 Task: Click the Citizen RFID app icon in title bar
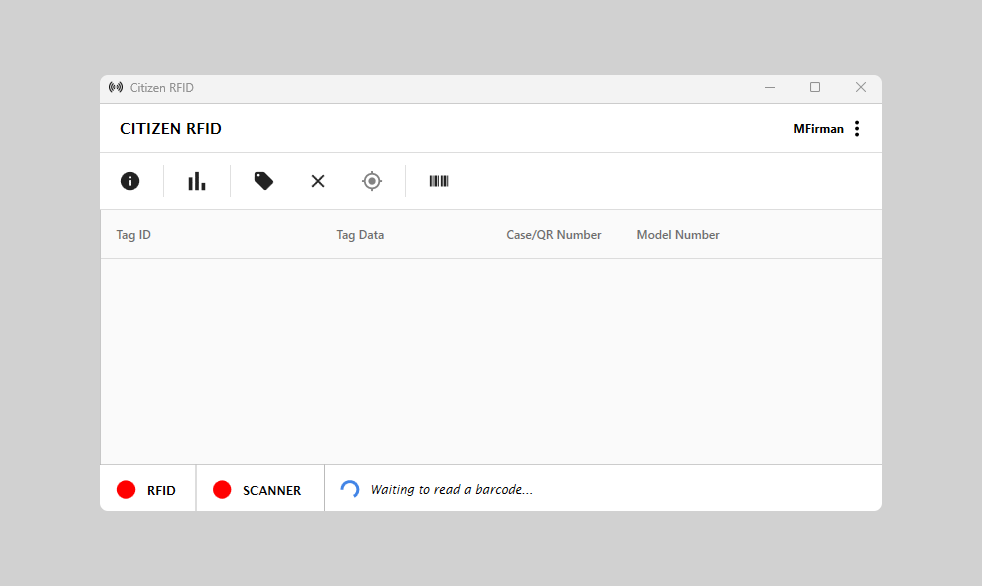116,87
